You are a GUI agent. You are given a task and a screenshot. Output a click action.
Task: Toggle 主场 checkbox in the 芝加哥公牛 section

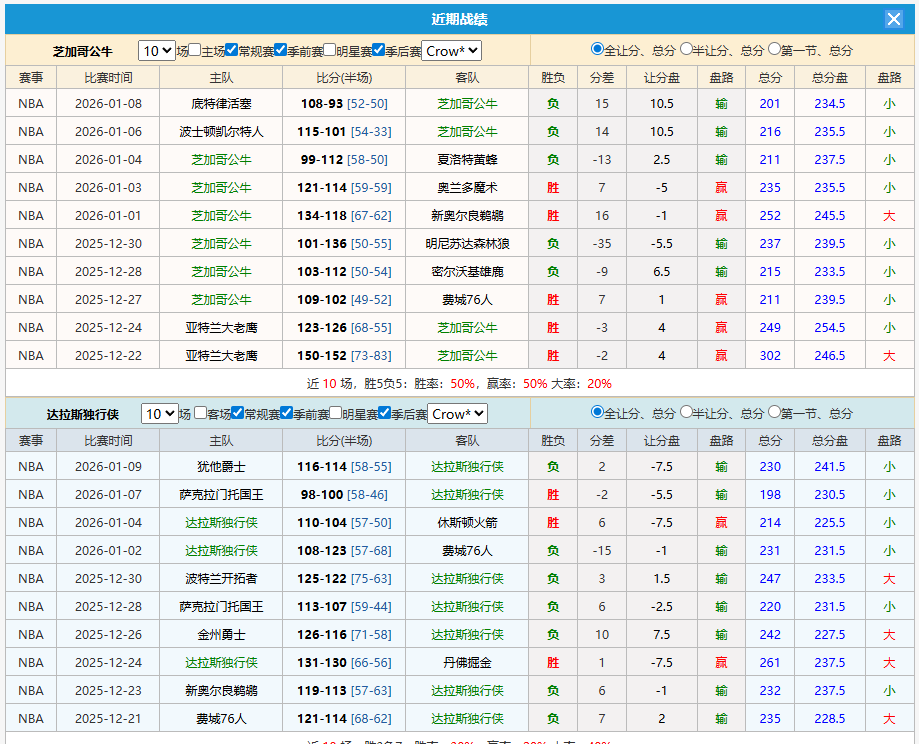click(x=195, y=50)
